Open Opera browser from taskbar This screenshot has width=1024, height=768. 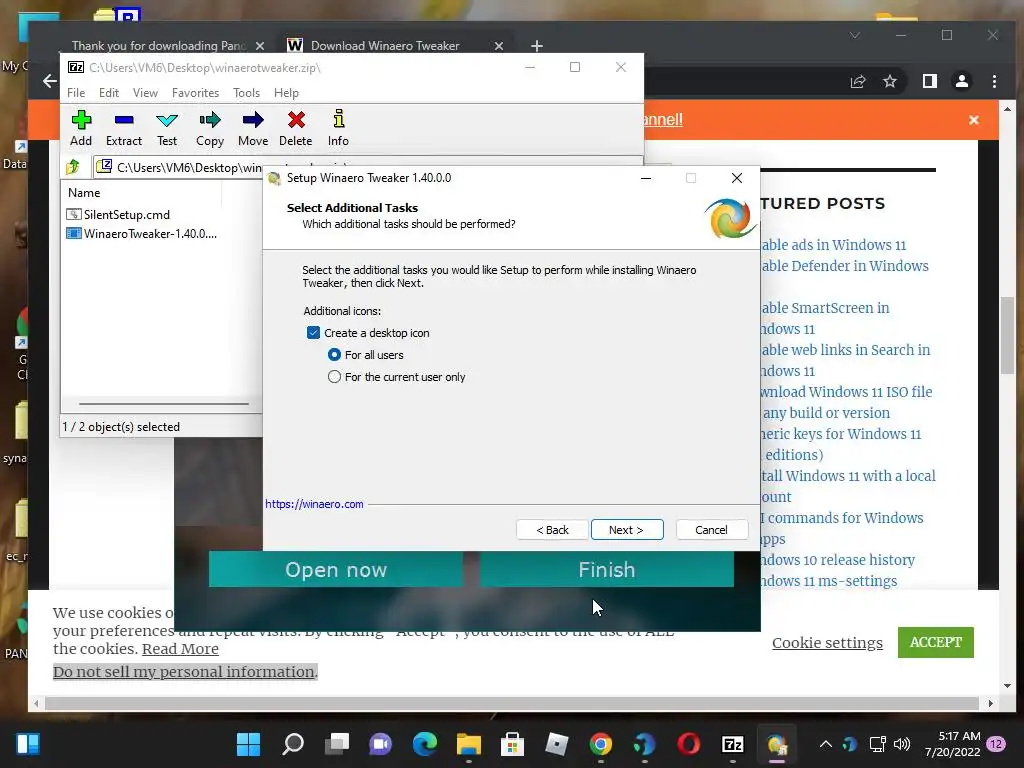coord(688,744)
